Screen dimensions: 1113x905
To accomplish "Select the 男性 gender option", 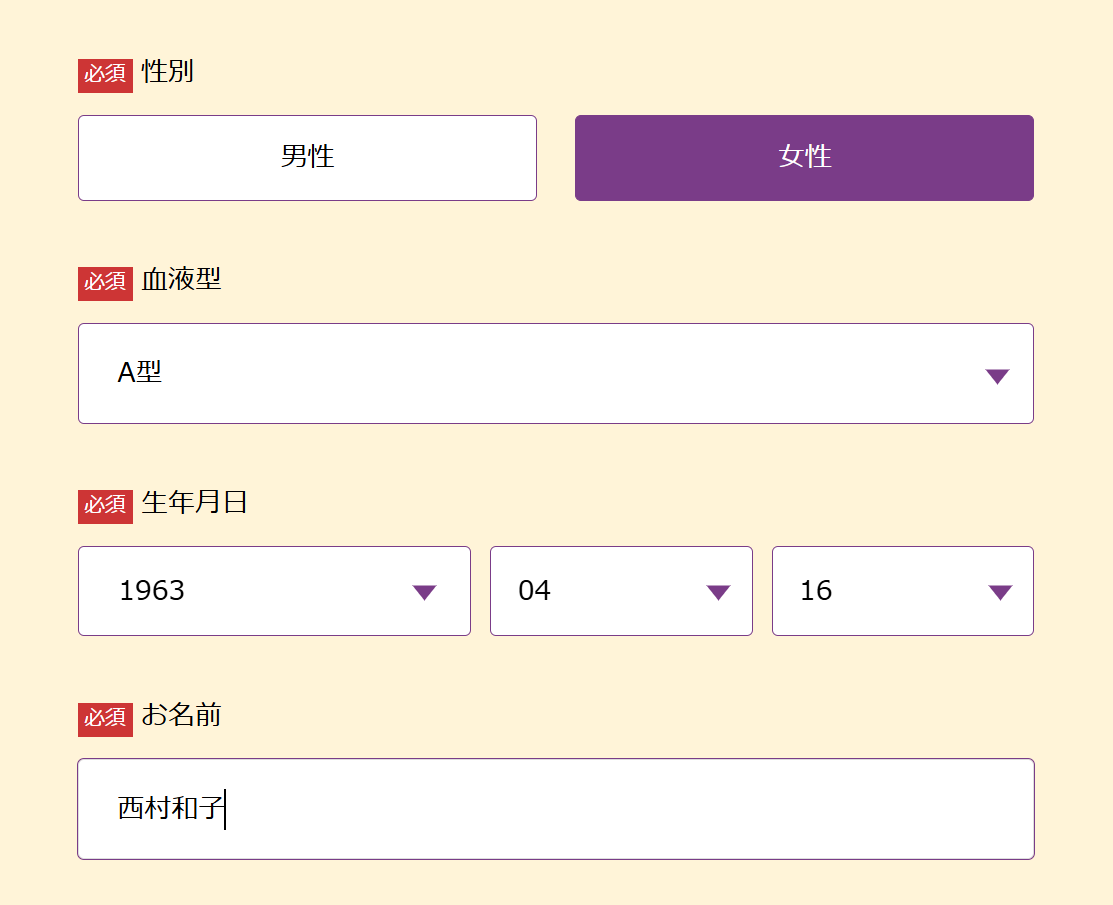I will point(307,158).
